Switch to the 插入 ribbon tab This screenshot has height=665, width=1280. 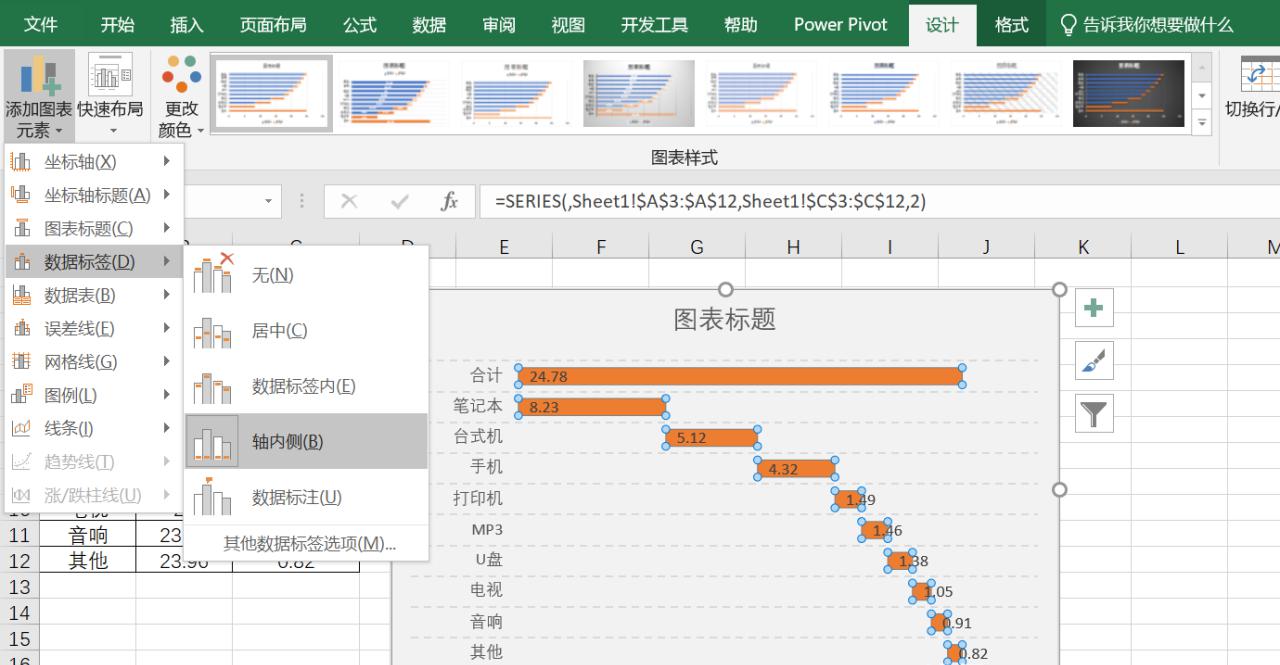[x=187, y=25]
